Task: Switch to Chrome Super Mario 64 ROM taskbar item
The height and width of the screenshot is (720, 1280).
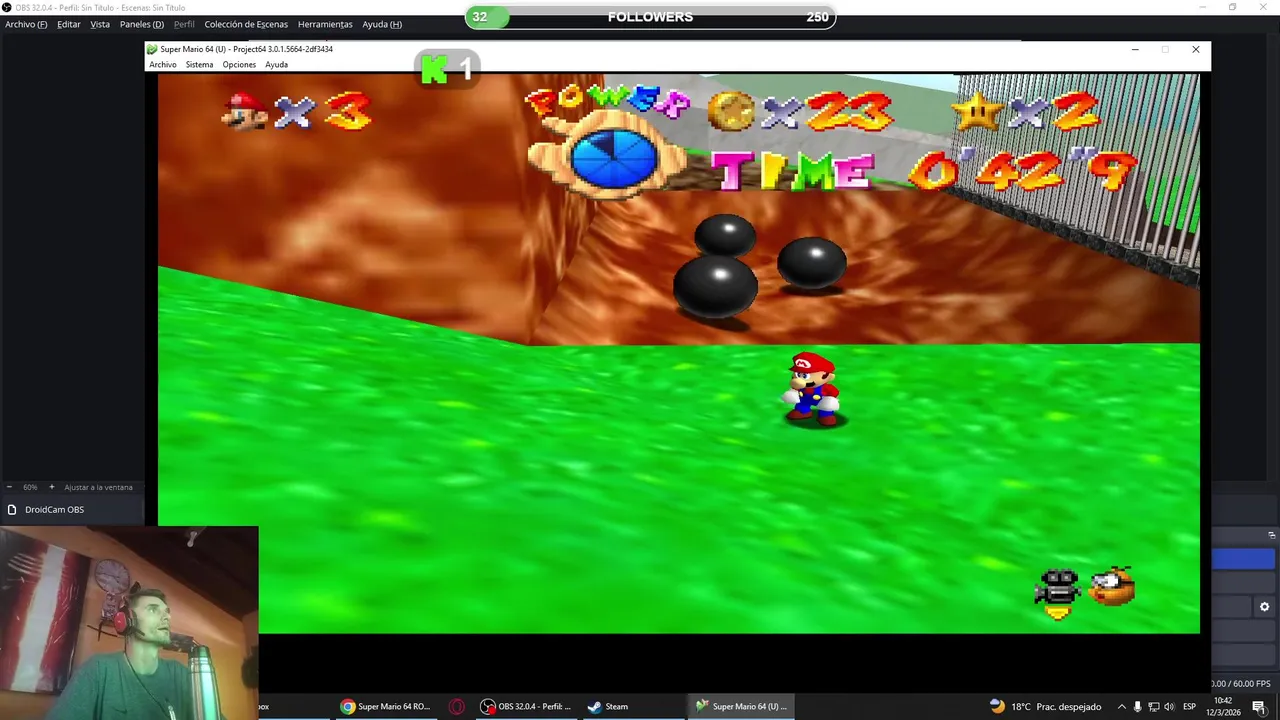Action: pyautogui.click(x=385, y=706)
